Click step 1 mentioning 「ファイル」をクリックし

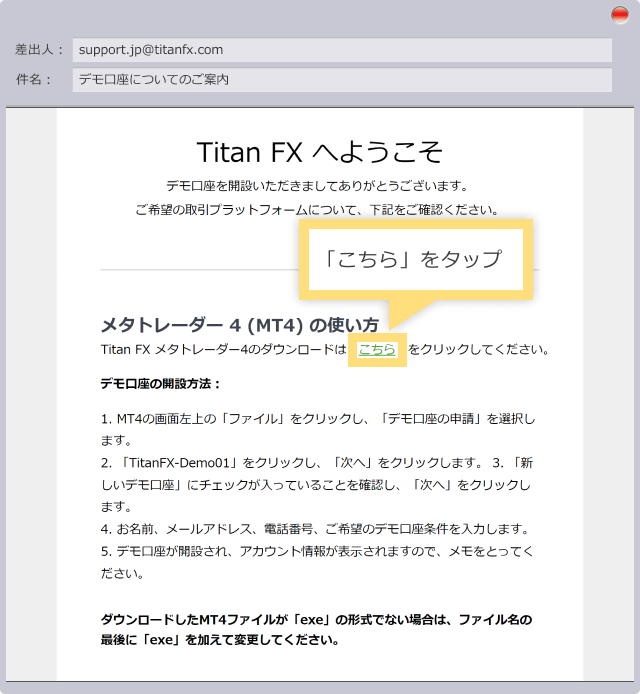click(x=318, y=429)
